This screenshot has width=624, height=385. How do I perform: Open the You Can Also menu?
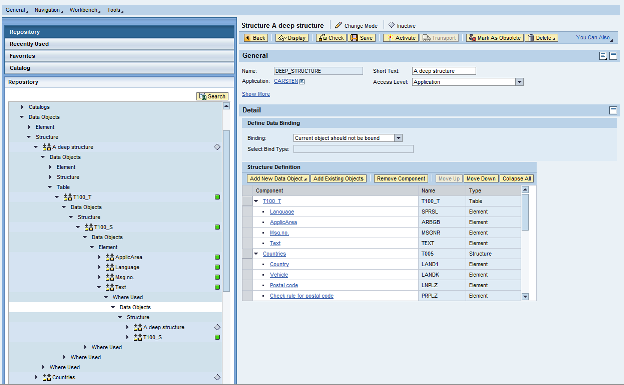click(594, 37)
